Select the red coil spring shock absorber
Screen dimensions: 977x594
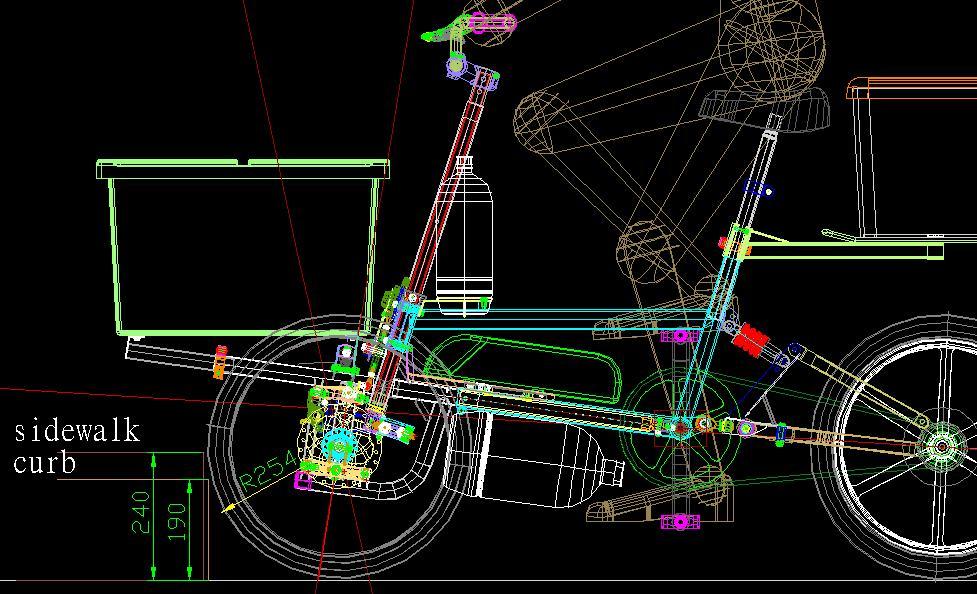click(751, 340)
